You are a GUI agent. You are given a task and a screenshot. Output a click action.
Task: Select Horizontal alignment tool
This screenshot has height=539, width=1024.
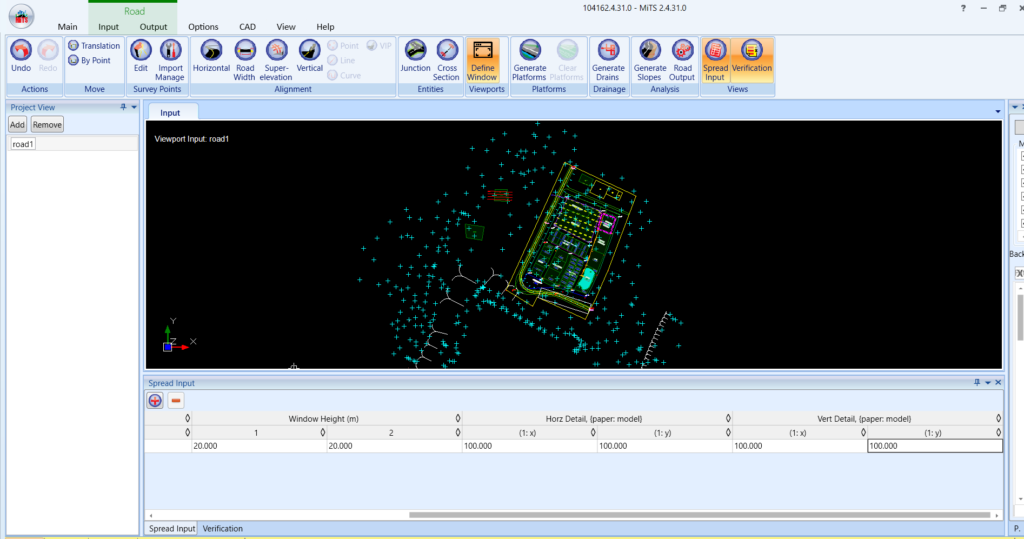click(x=211, y=56)
